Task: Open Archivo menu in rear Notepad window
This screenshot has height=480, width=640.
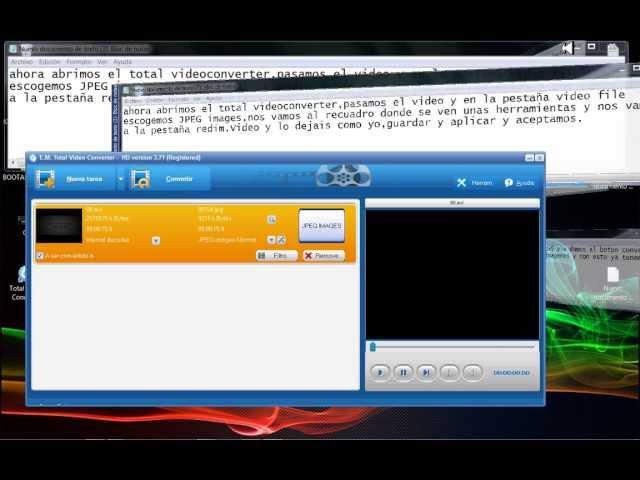Action: [x=22, y=62]
